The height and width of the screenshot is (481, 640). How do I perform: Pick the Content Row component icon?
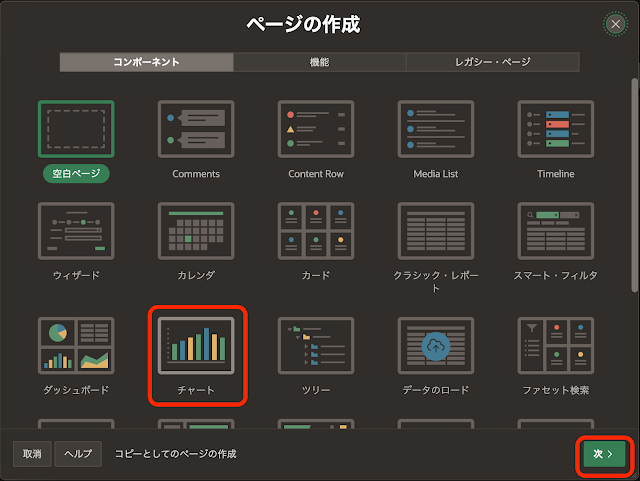tap(316, 129)
